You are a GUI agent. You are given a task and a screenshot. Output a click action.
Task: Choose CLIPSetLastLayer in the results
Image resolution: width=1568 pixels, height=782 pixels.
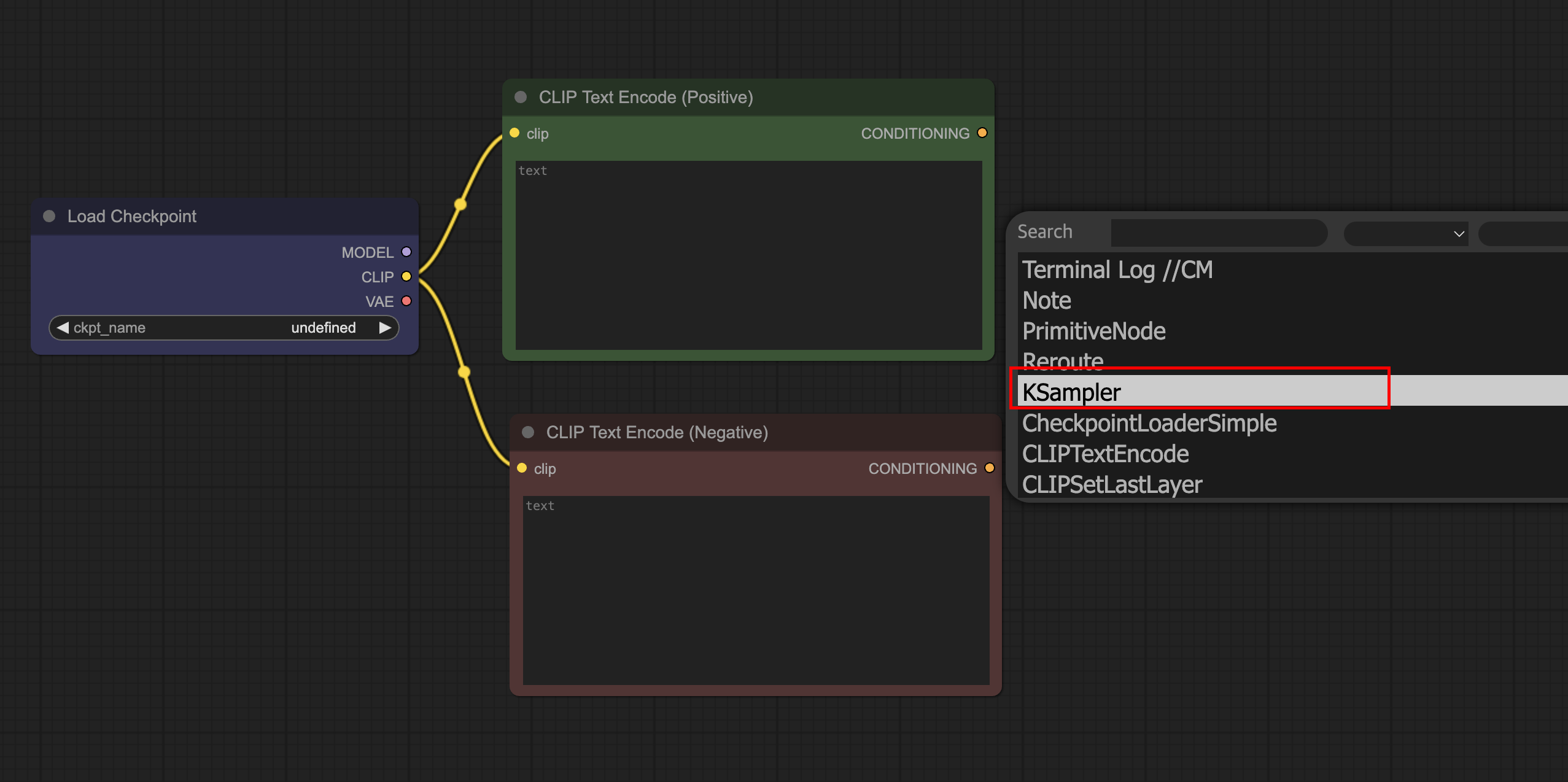[1112, 485]
